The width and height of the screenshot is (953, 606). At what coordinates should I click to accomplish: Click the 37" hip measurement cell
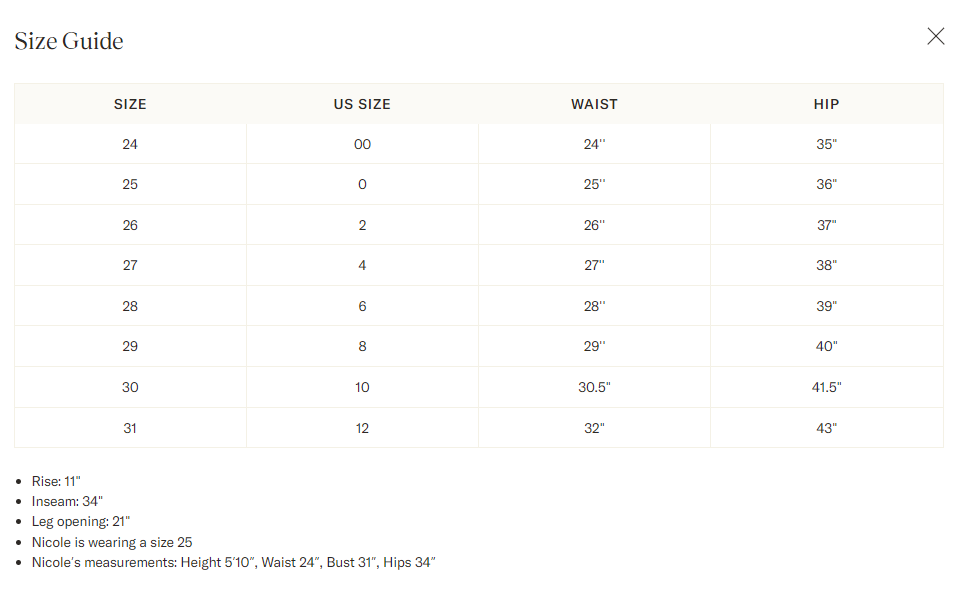(827, 225)
